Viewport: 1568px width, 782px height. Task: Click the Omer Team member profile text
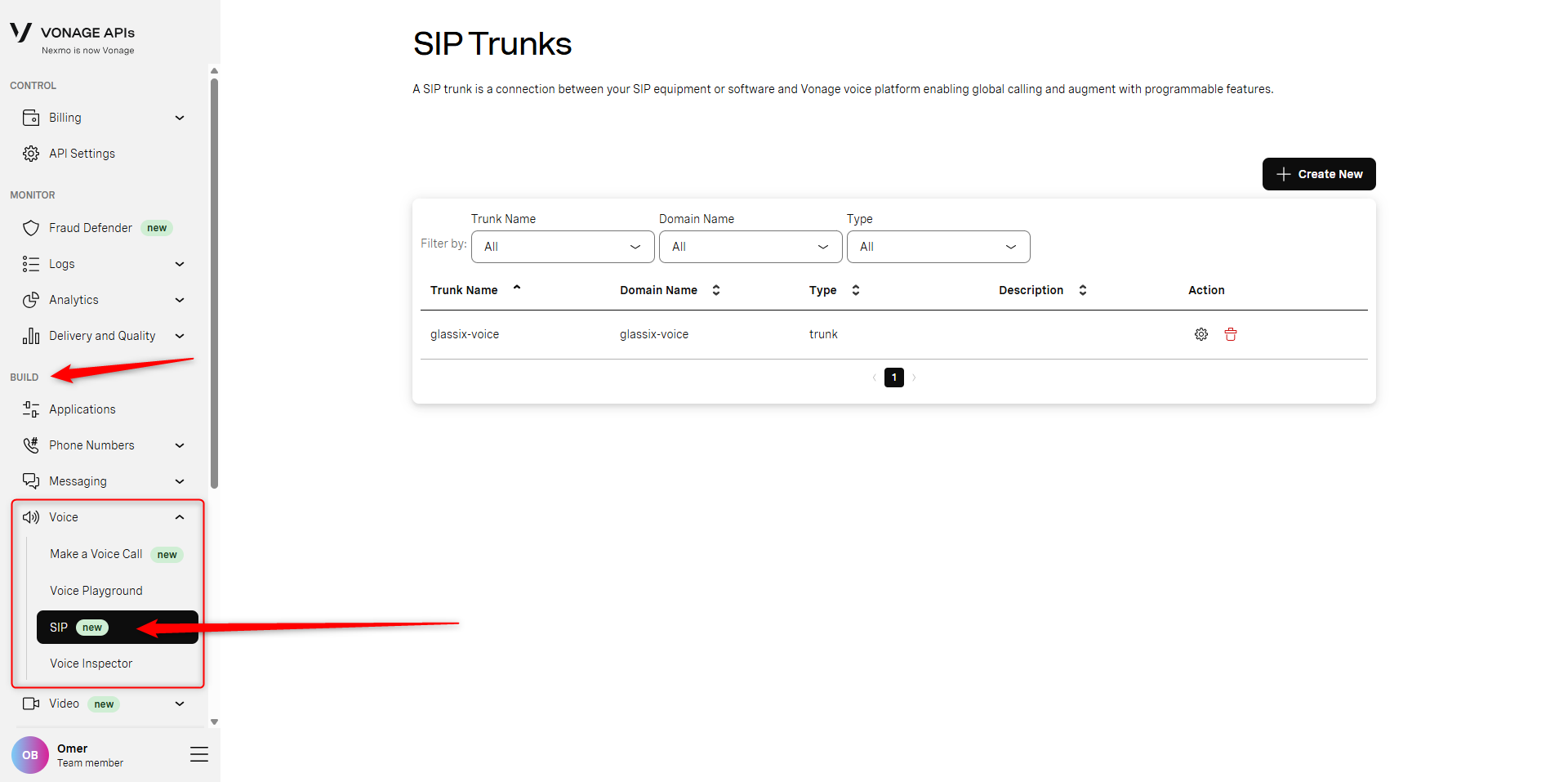90,755
